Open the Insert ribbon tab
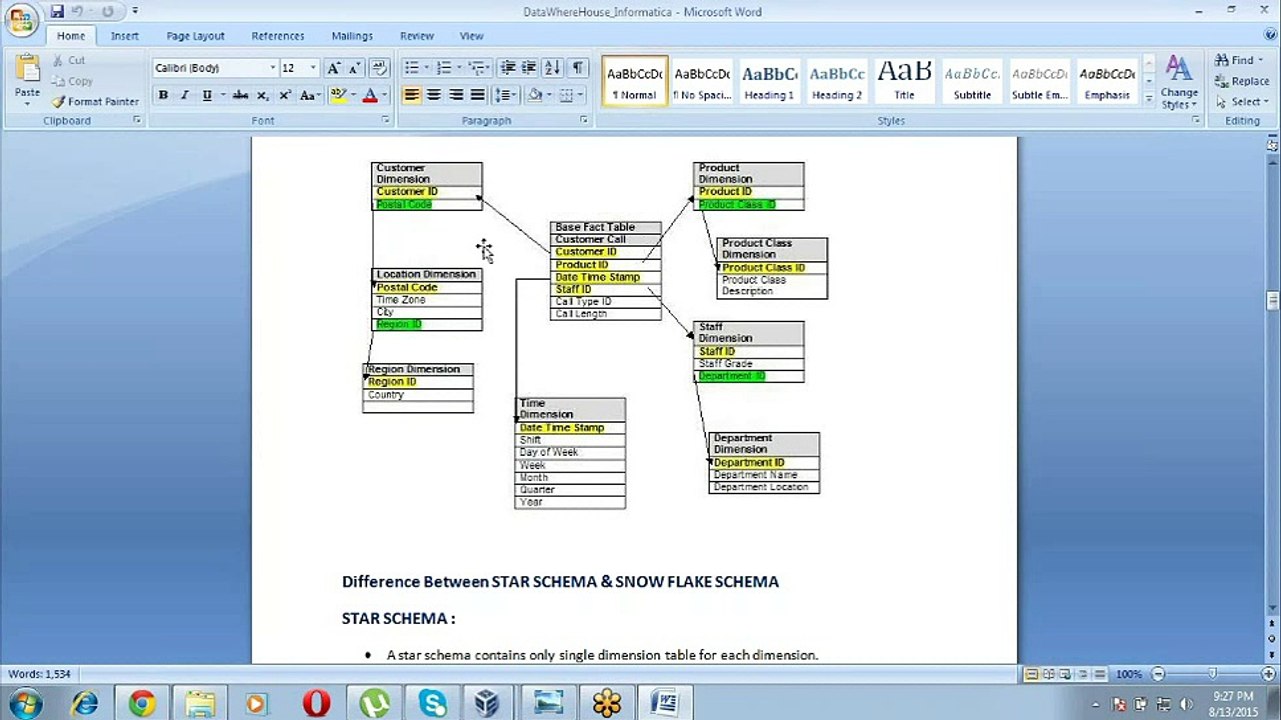 (x=125, y=36)
